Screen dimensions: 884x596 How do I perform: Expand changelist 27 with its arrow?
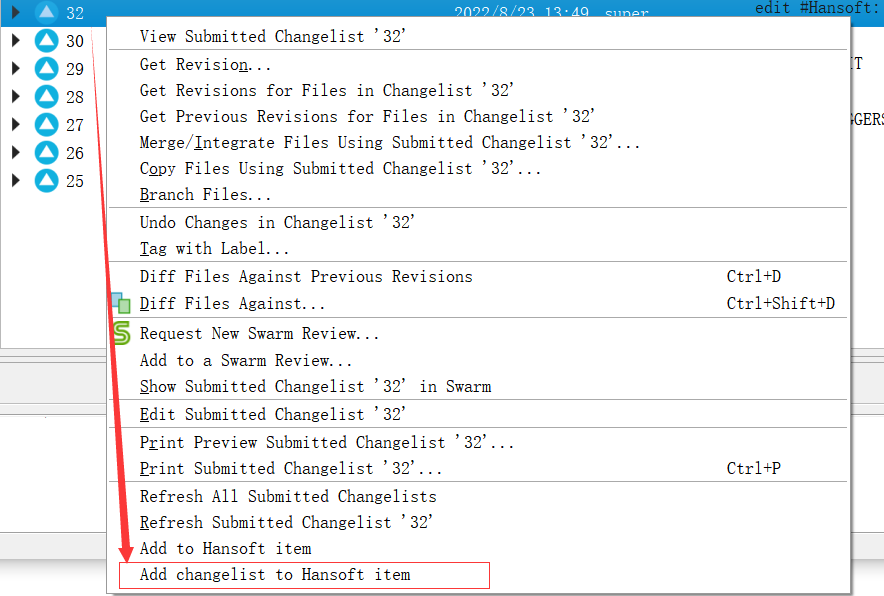click(15, 125)
